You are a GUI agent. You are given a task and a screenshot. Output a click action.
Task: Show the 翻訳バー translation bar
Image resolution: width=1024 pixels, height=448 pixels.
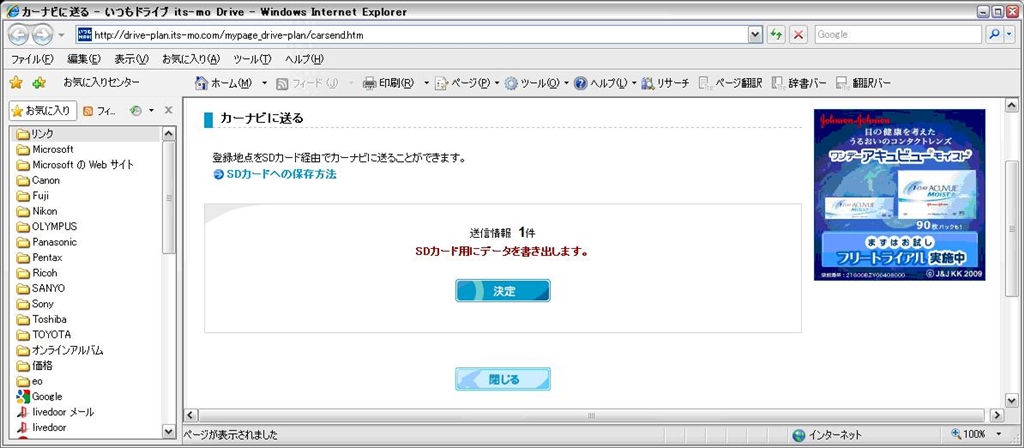(863, 83)
